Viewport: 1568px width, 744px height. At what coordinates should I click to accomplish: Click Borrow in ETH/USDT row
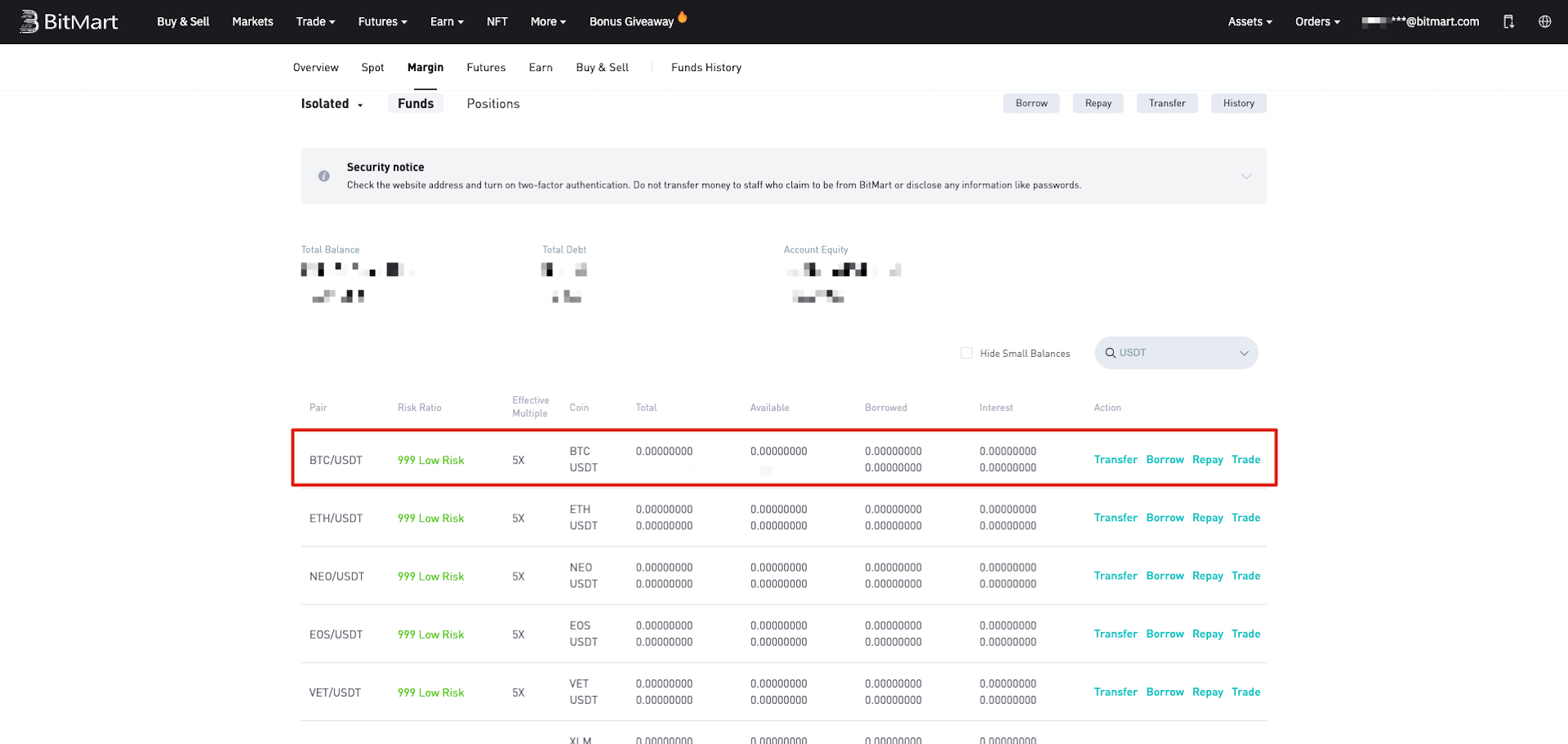[1165, 518]
